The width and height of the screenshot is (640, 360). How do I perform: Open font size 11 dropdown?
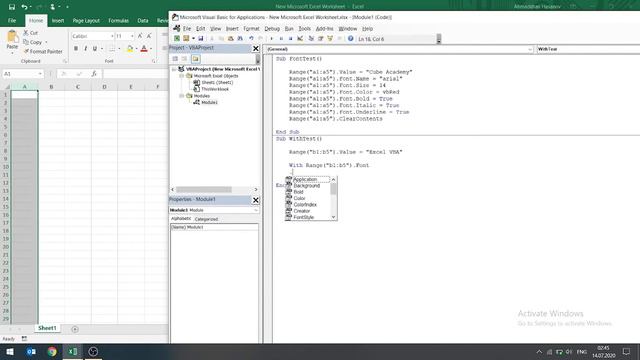(x=132, y=36)
